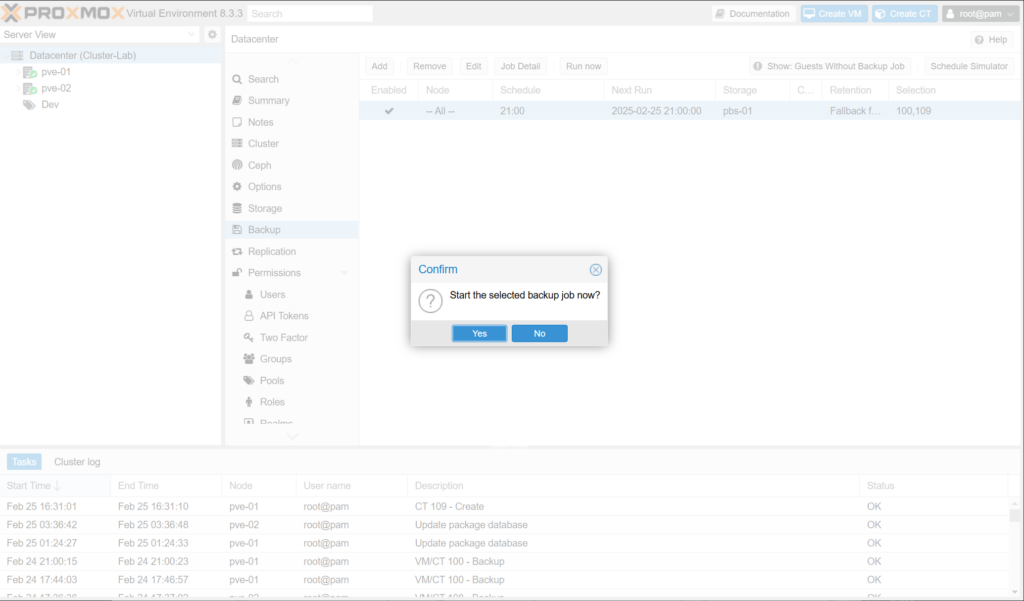Open the Storage menu item
The image size is (1024, 601).
pos(264,208)
